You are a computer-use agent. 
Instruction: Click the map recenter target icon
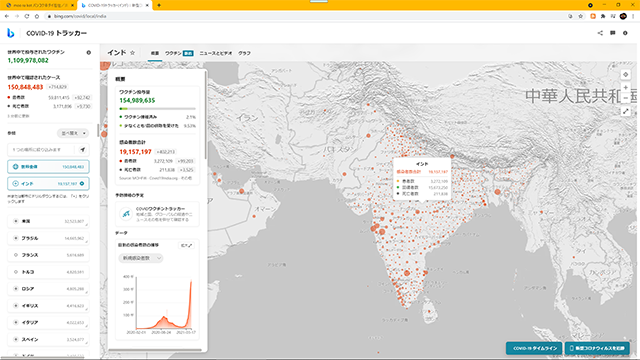click(x=625, y=75)
